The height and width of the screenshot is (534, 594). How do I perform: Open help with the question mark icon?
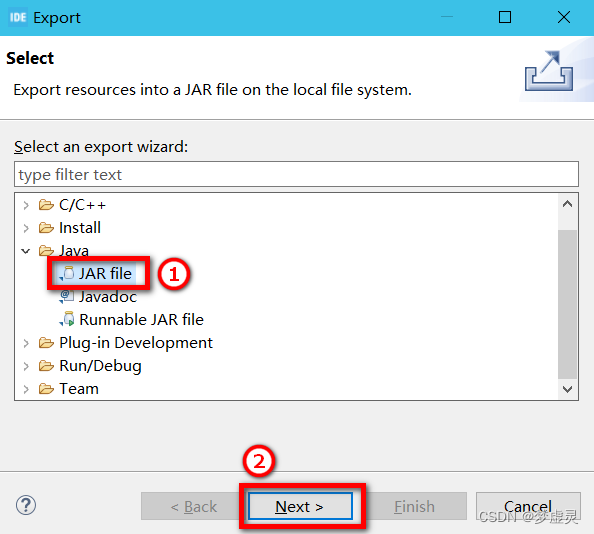click(26, 505)
